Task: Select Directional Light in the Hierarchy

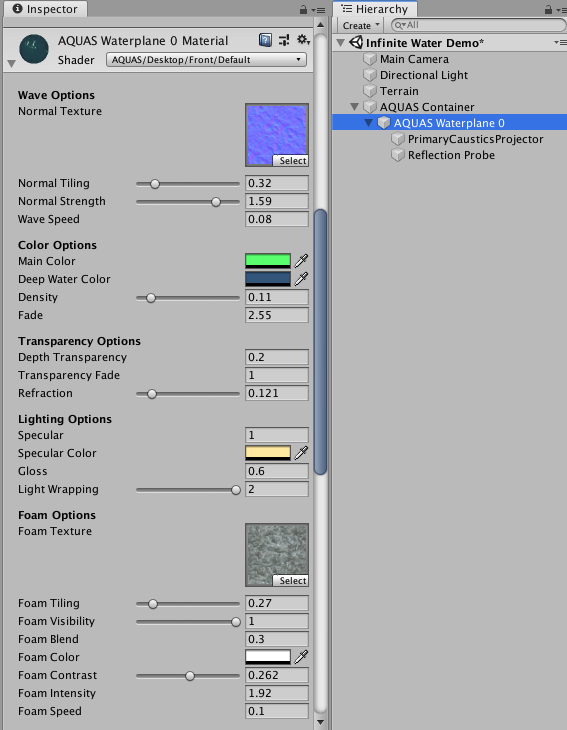Action: click(x=424, y=75)
